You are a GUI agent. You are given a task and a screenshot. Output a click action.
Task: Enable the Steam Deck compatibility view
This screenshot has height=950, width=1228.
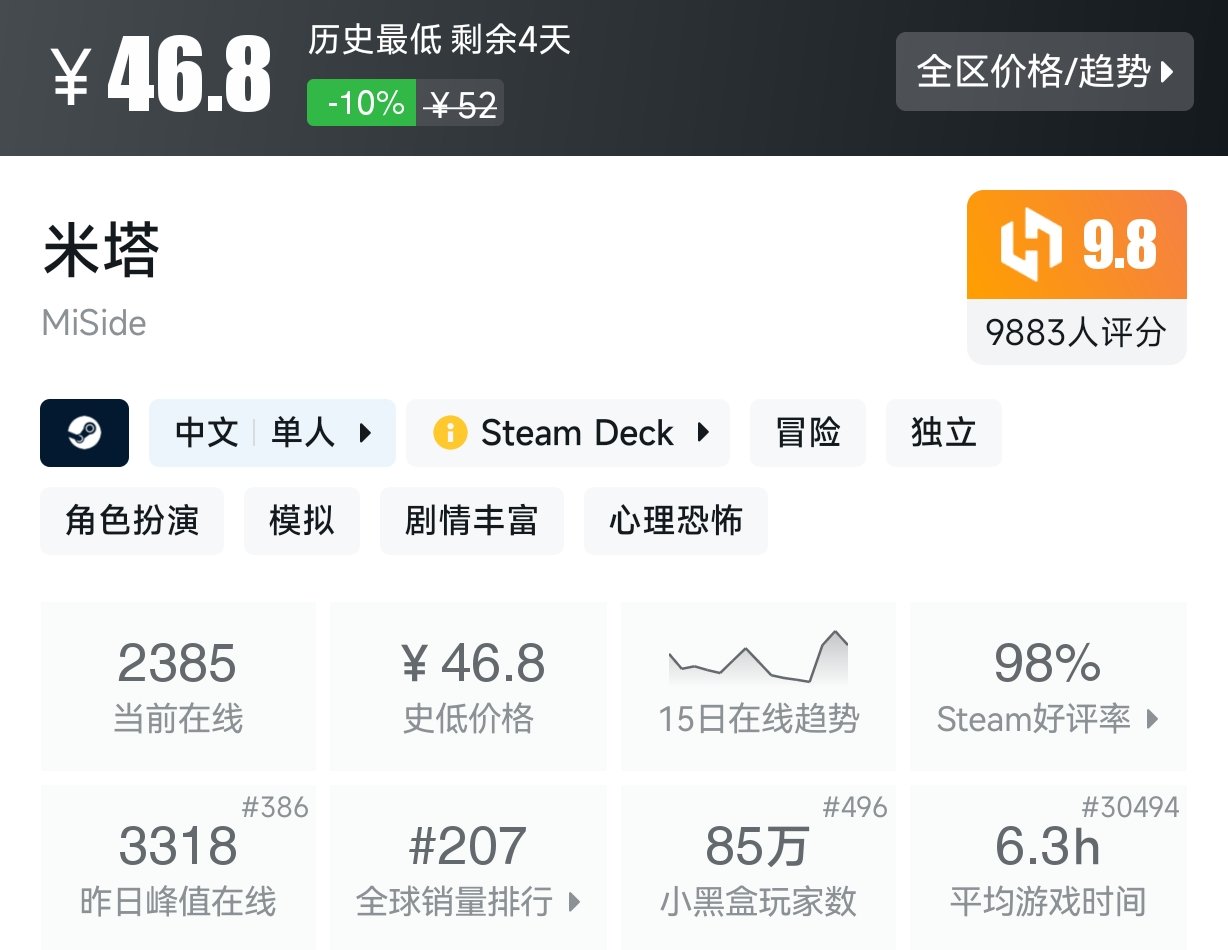coord(568,432)
